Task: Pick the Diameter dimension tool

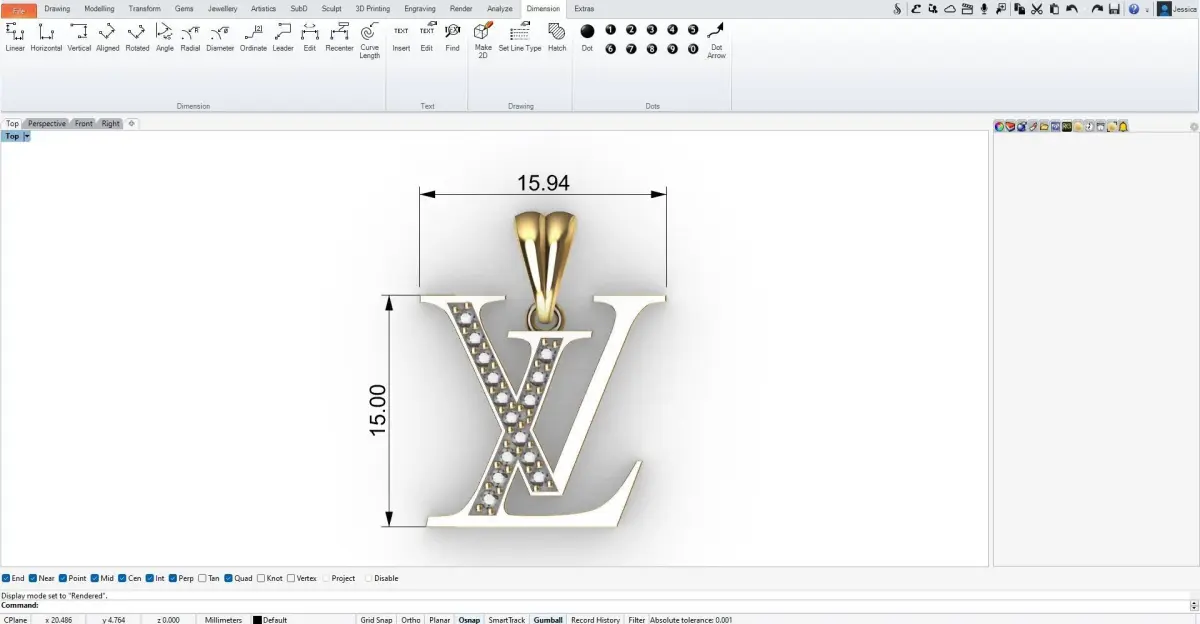Action: [x=220, y=37]
